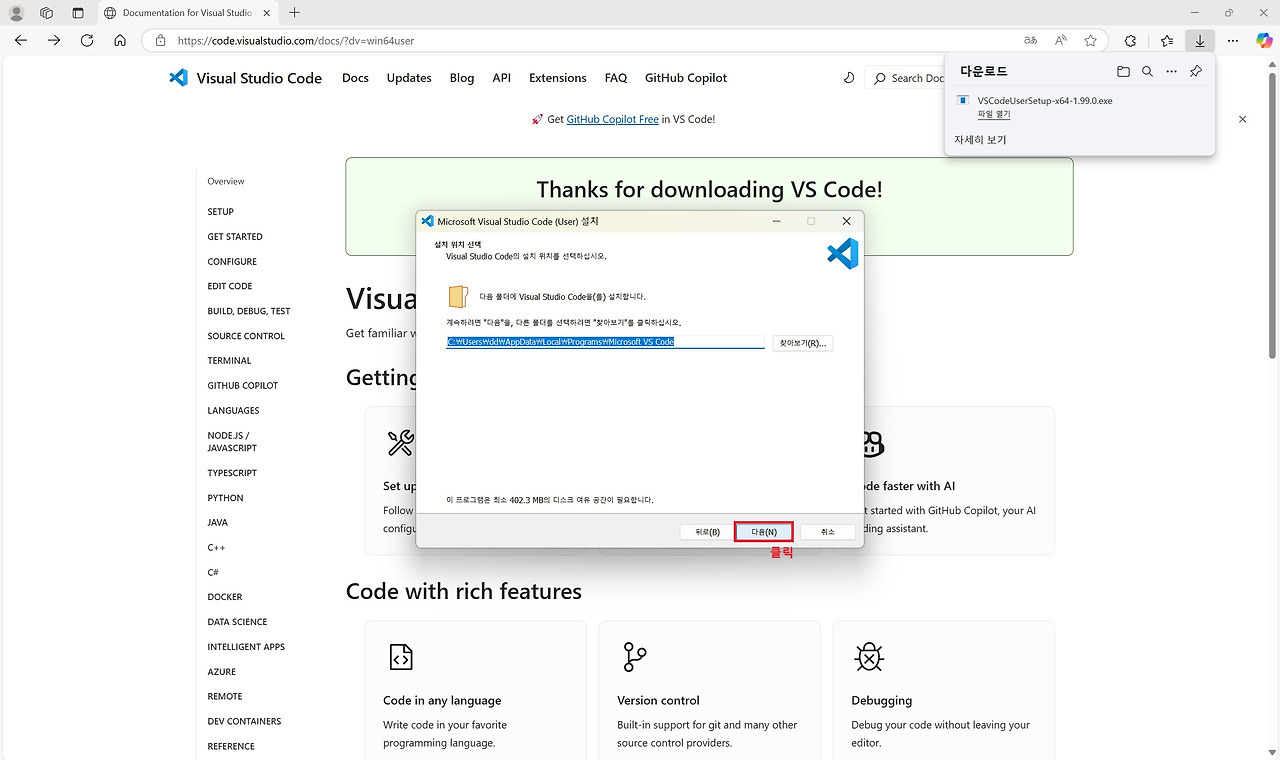The image size is (1280, 760).
Task: Click the bug icon above Debugging
Action: [869, 657]
